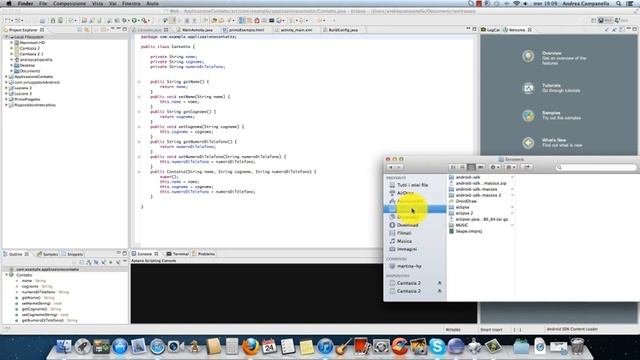Image resolution: width=640 pixels, height=360 pixels.
Task: Select the DroidDraw item in Finder
Action: point(466,201)
